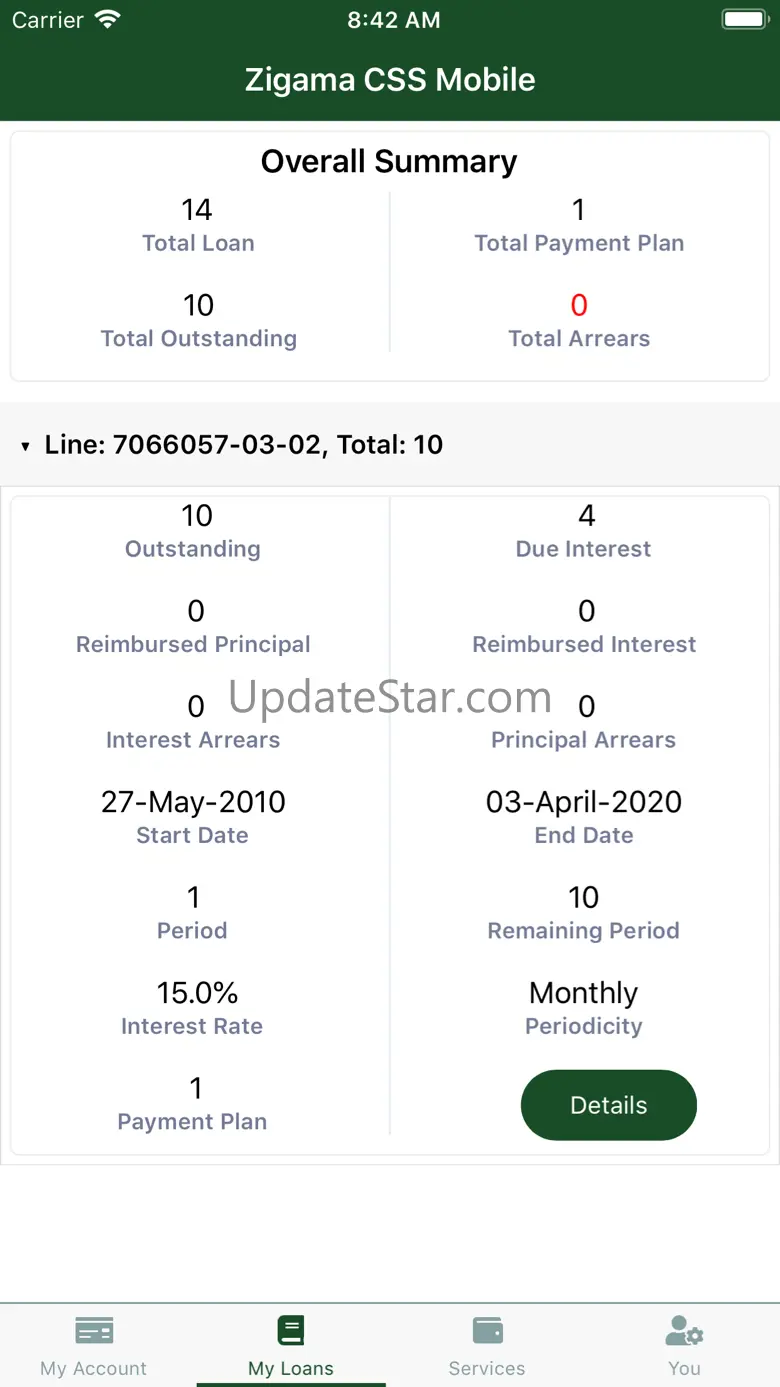This screenshot has width=780, height=1387.
Task: Switch to the My Account tab label
Action: [x=94, y=1368]
